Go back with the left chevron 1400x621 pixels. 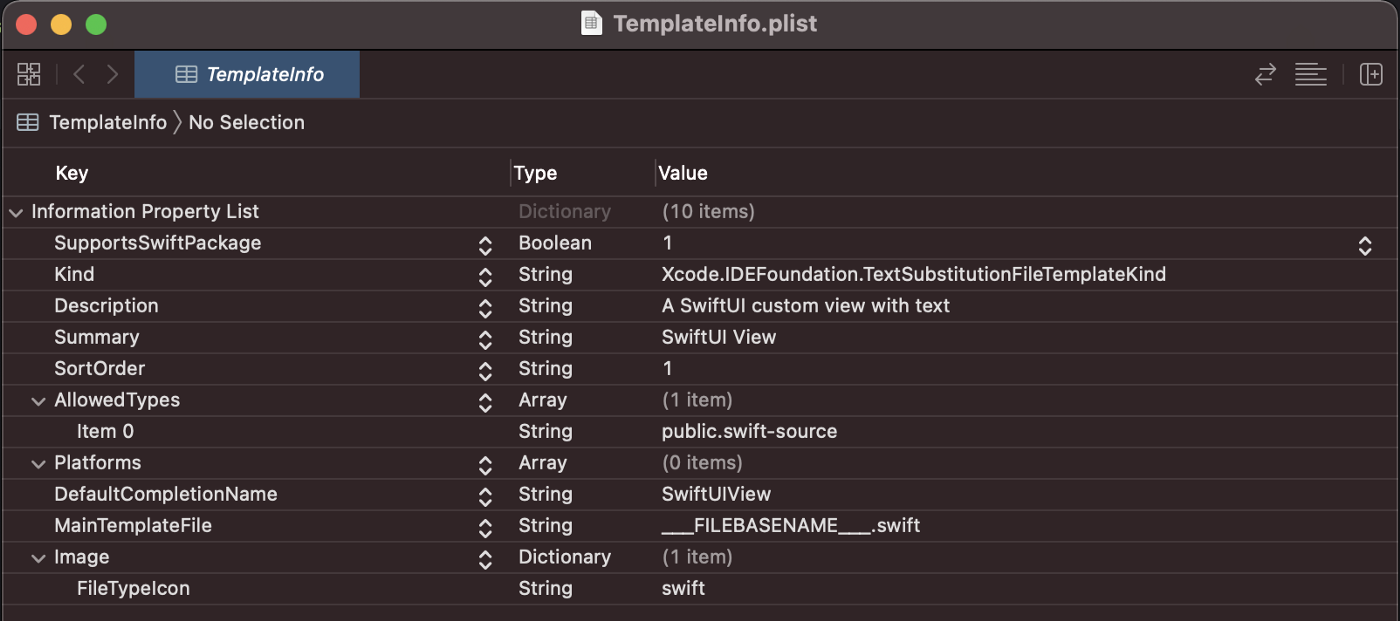coord(79,74)
